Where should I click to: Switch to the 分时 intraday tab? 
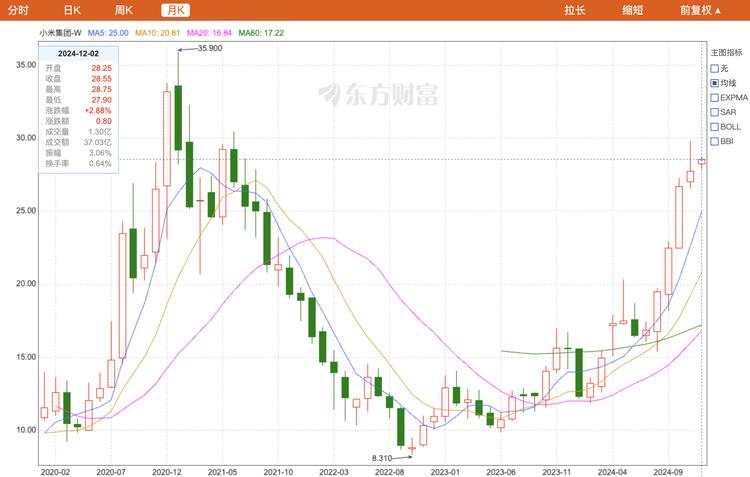click(18, 10)
